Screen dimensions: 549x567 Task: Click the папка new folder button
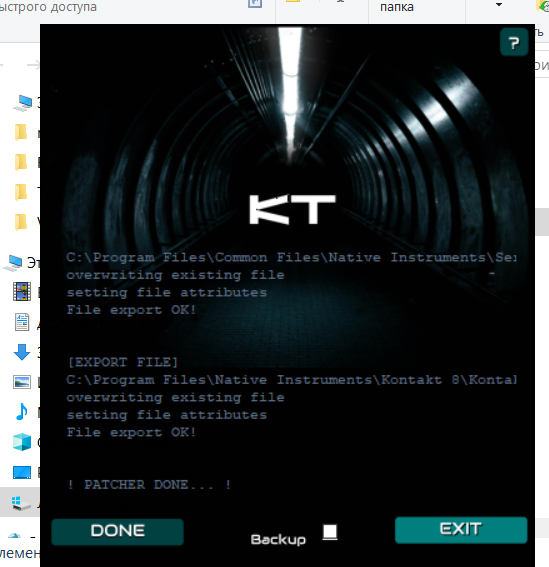tap(397, 7)
